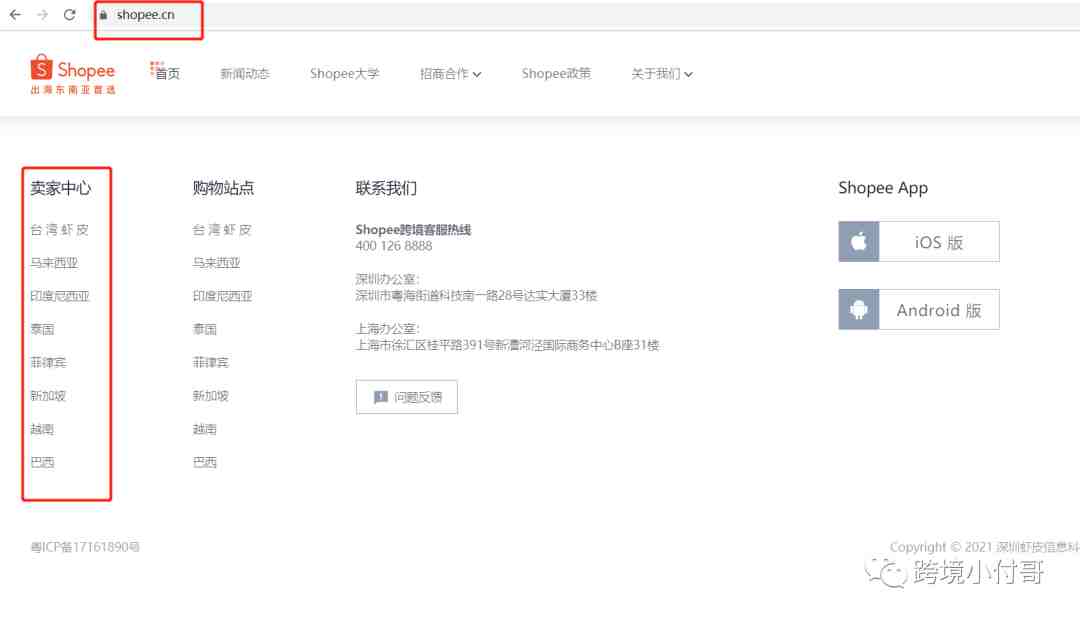Open 巴西 under 购物站点

tap(205, 462)
